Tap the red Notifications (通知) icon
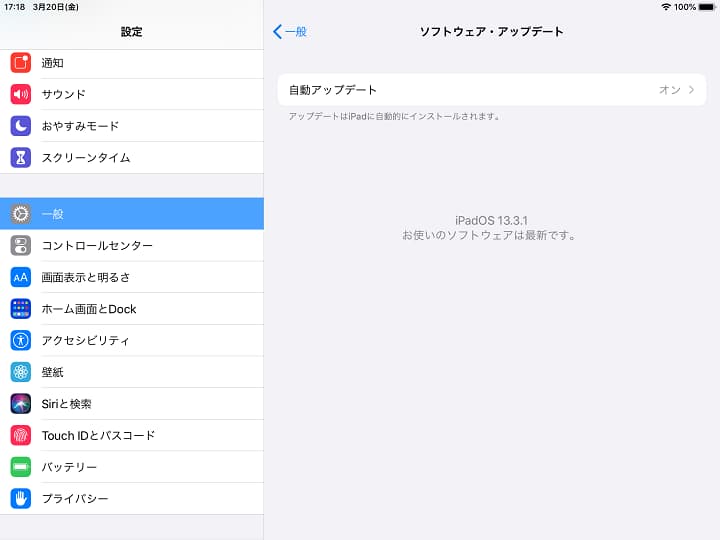The image size is (720, 540). (x=21, y=62)
